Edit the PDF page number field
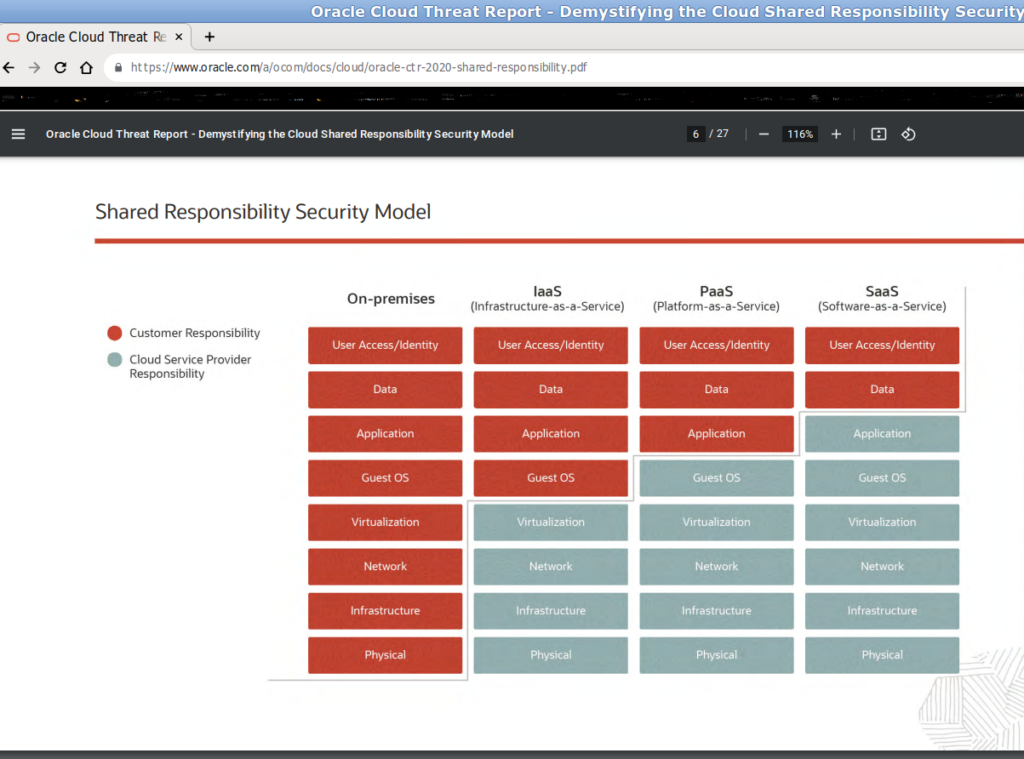1024x759 pixels. 696,134
